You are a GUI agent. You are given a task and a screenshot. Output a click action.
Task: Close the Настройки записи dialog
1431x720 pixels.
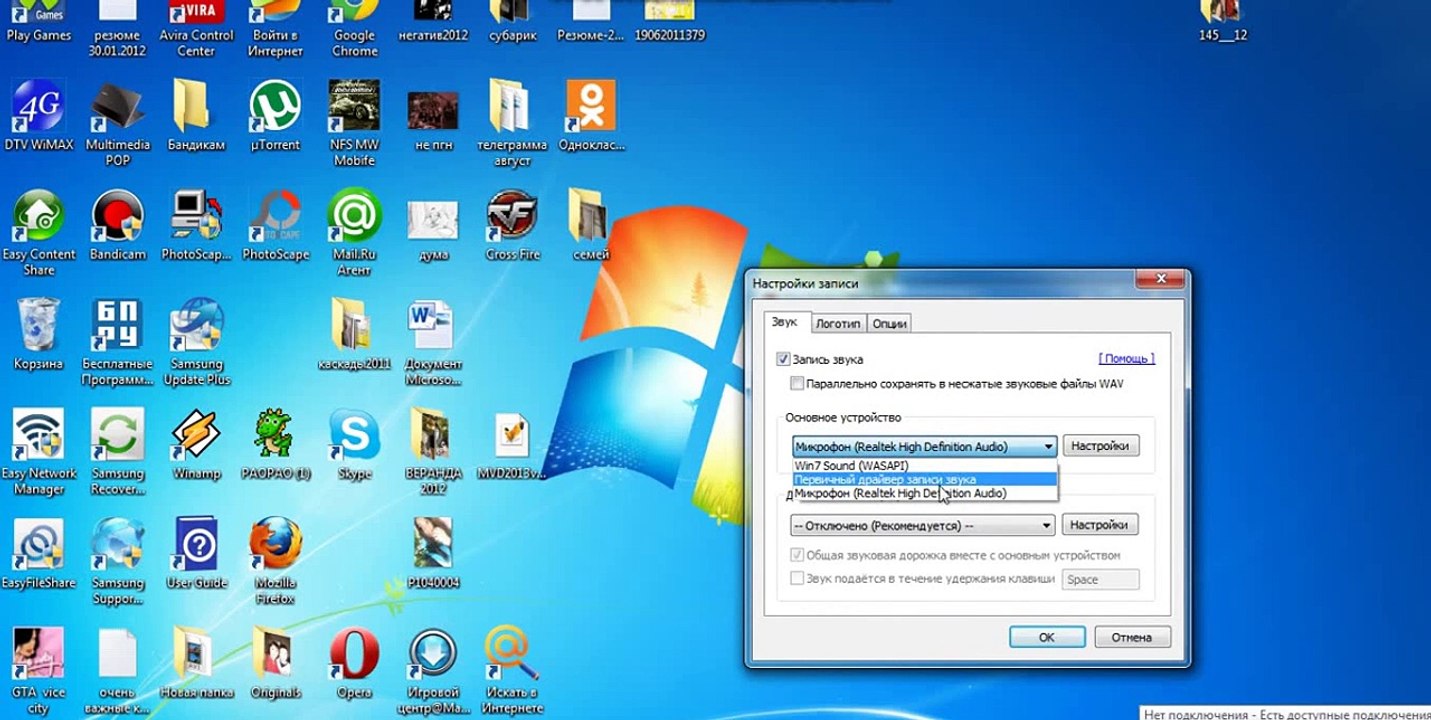1159,281
